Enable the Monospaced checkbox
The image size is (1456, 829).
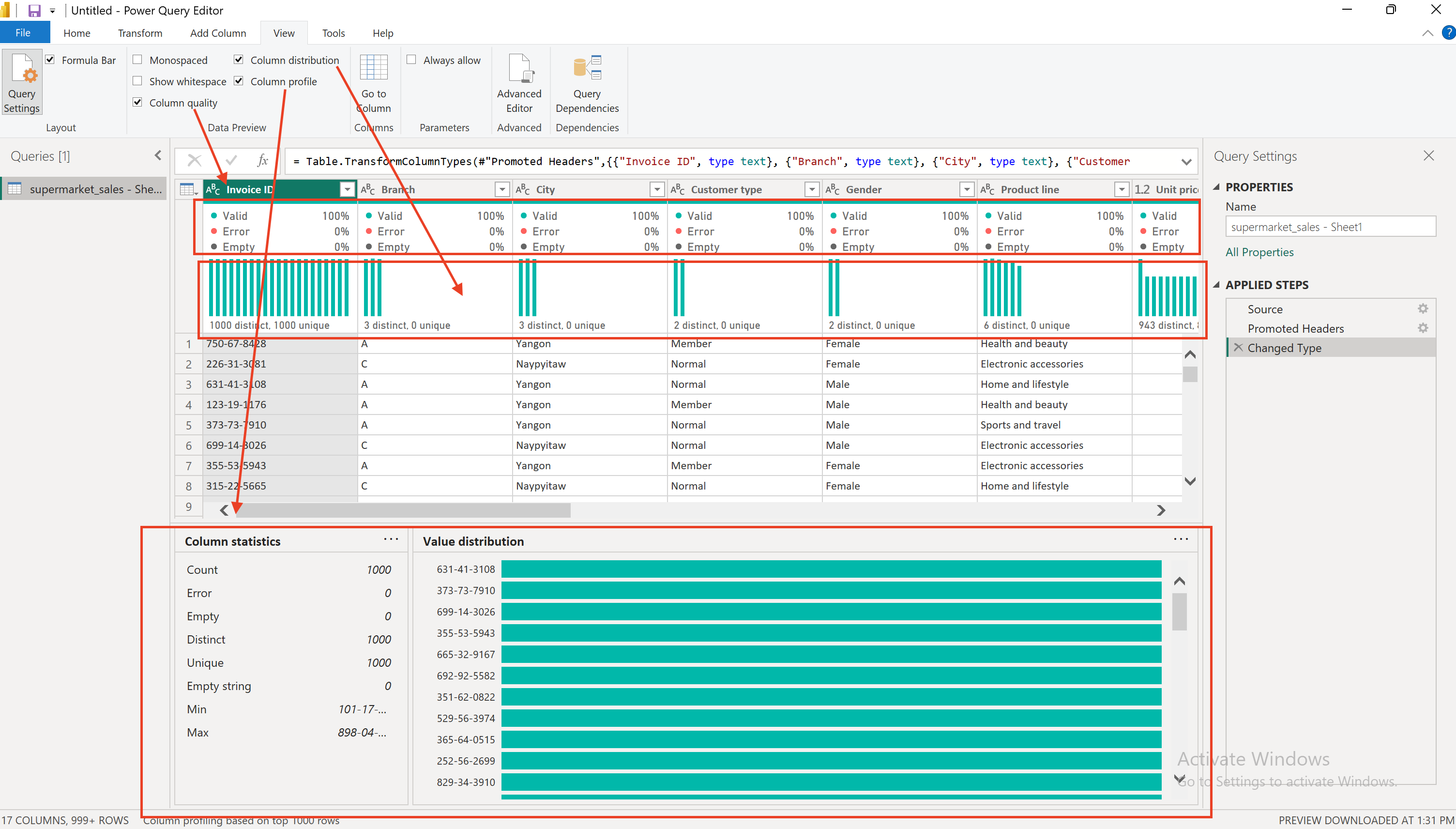(137, 60)
